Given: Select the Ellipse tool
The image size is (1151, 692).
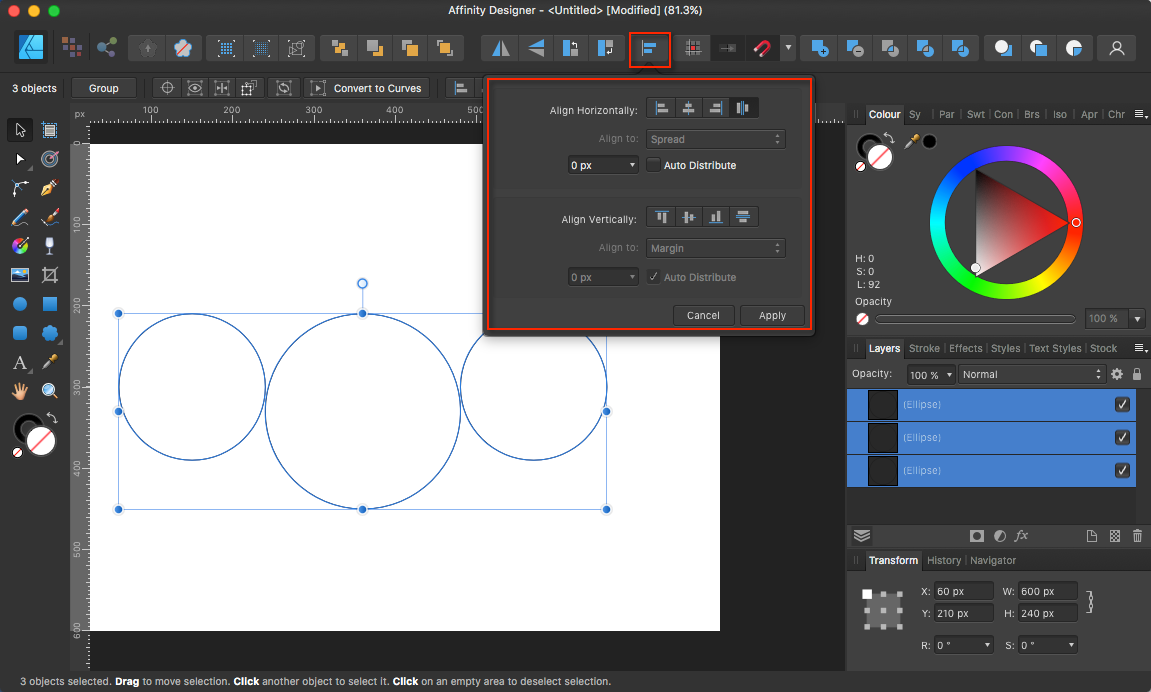Looking at the screenshot, I should pyautogui.click(x=20, y=304).
